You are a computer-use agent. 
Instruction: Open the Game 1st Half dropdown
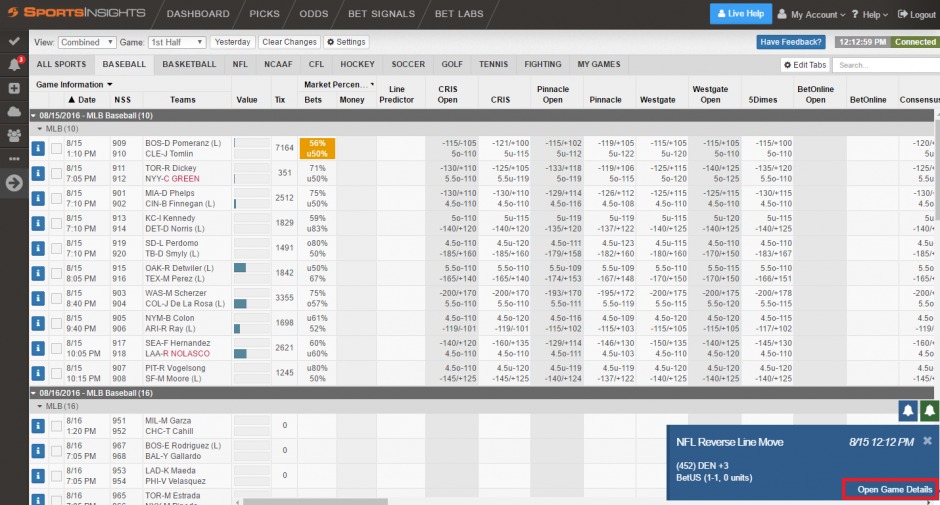pyautogui.click(x=177, y=42)
